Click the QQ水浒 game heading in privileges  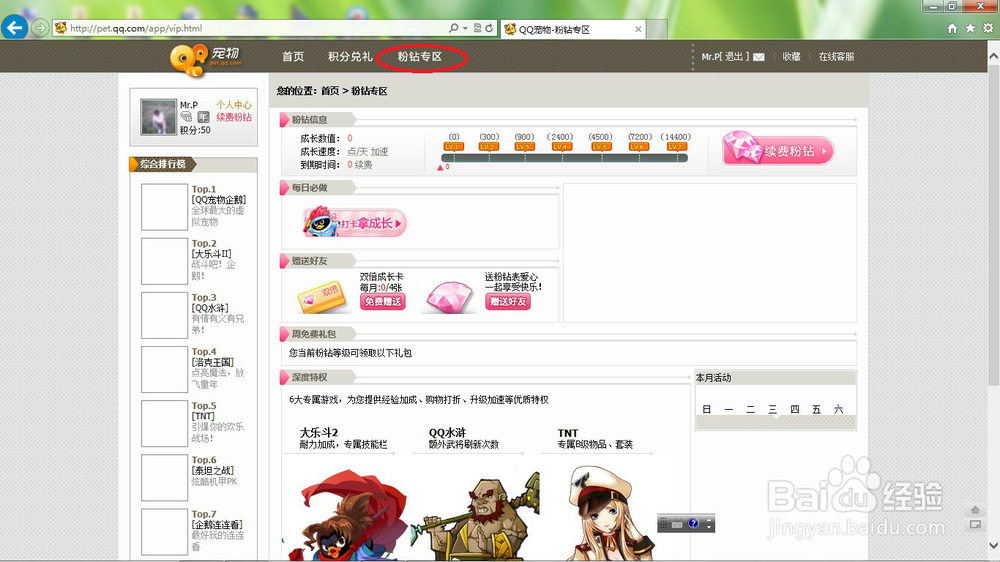tap(447, 433)
